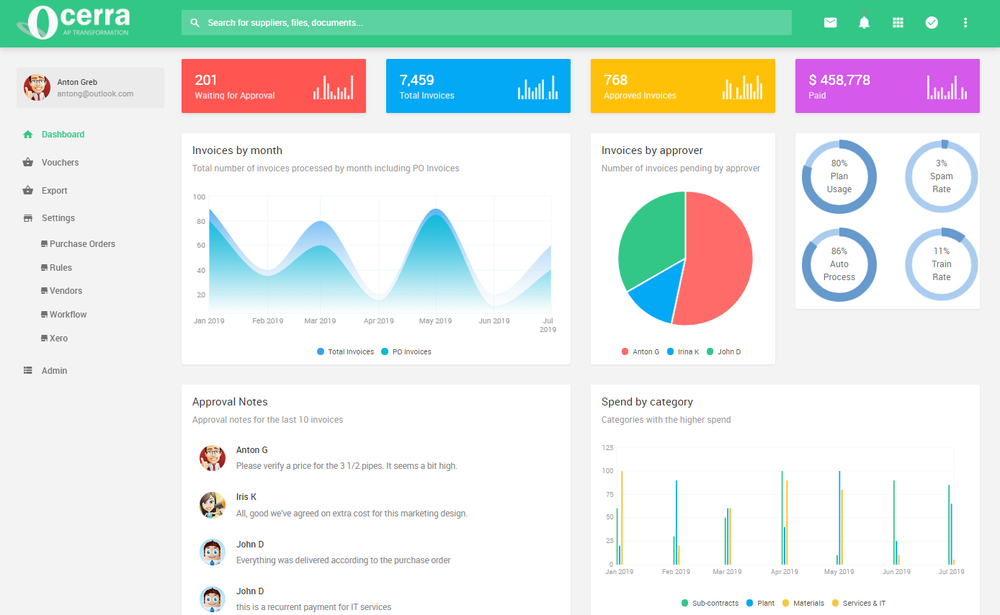Open the mail envelope icon
The image size is (1000, 615).
830,23
